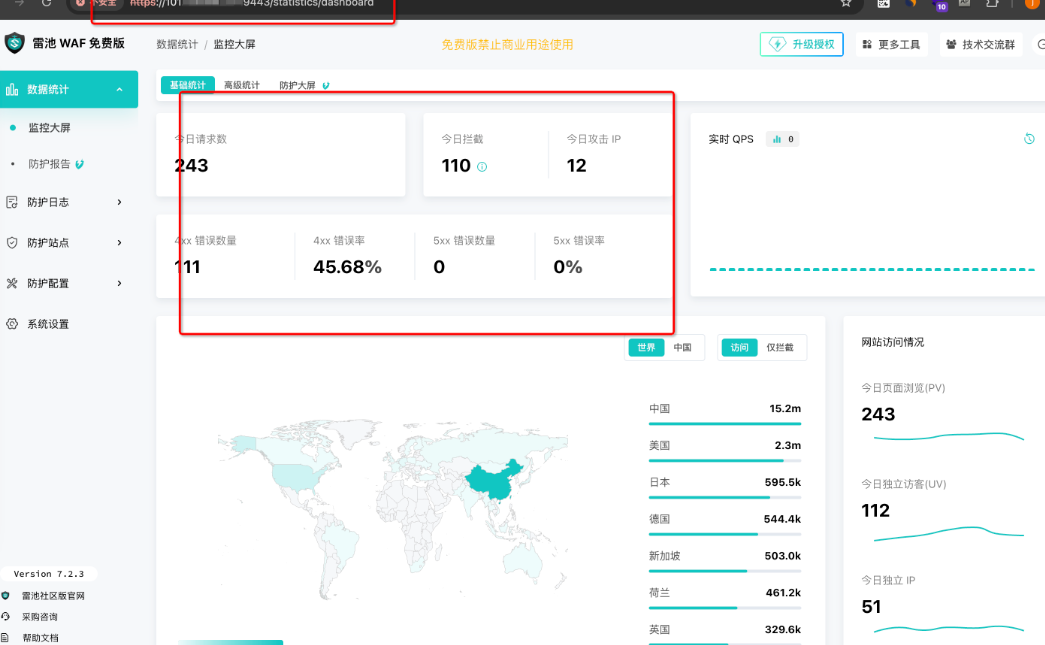Click the refresh clock icon in QPS panel
Image resolution: width=1045 pixels, height=645 pixels.
[1029, 139]
